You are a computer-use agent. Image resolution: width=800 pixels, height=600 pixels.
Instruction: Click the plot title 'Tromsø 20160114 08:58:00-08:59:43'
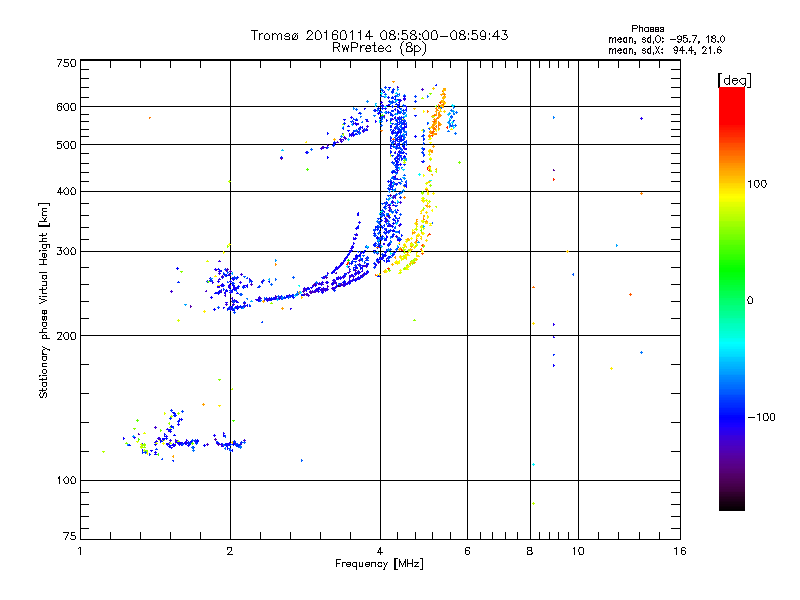coord(379,35)
